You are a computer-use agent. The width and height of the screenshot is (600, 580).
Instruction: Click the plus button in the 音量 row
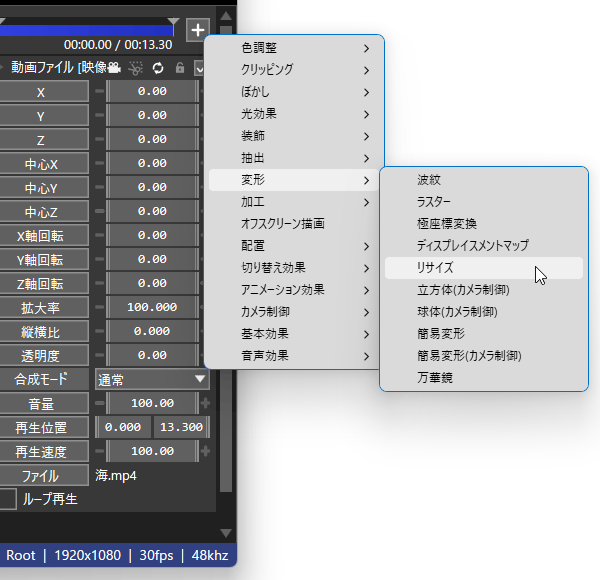click(205, 403)
